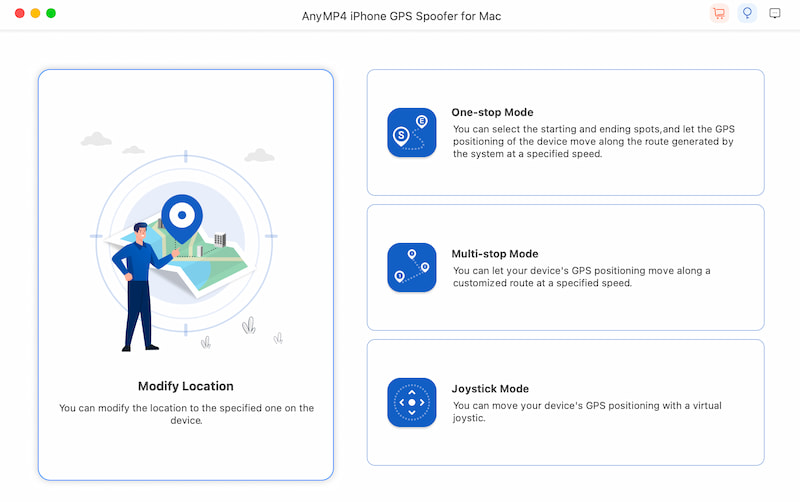Open the feedback message icon at top right
The height and width of the screenshot is (502, 800).
coord(775,14)
